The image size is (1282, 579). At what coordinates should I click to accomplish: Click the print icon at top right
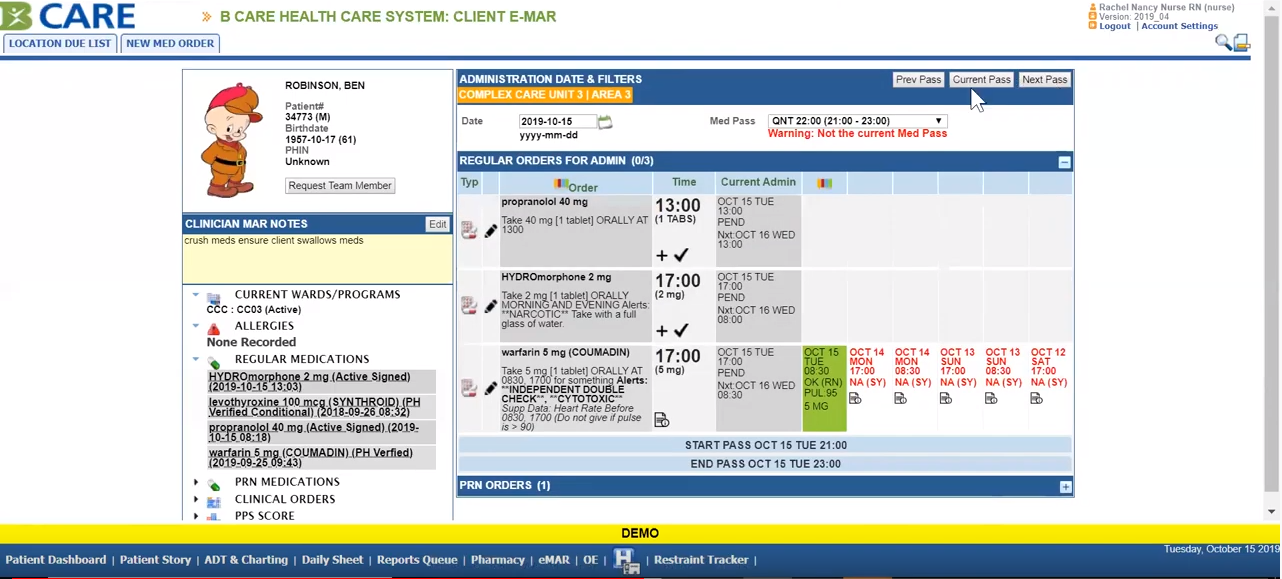point(1241,42)
